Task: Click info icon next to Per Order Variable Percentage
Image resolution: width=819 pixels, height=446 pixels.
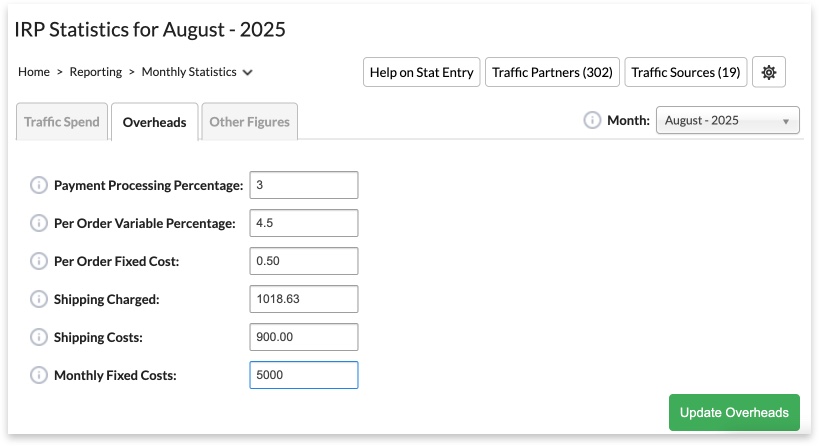Action: click(x=39, y=223)
